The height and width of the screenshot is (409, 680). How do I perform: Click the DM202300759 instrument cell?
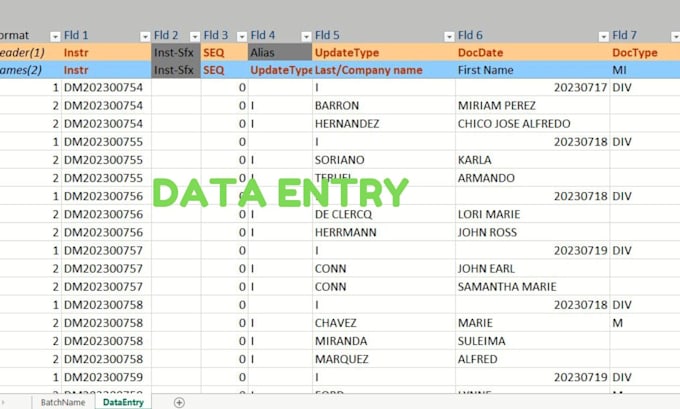[106, 377]
